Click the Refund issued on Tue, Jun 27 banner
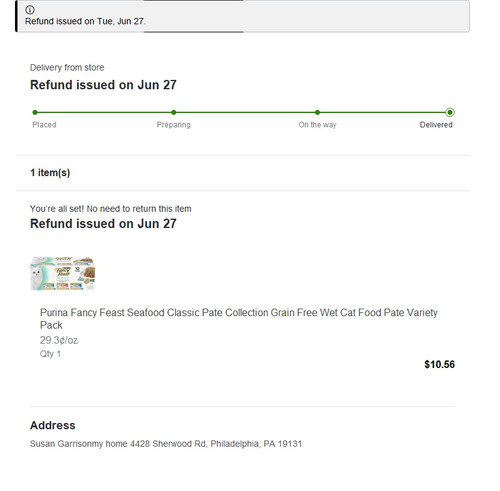This screenshot has height=491, width=500. 243,16
